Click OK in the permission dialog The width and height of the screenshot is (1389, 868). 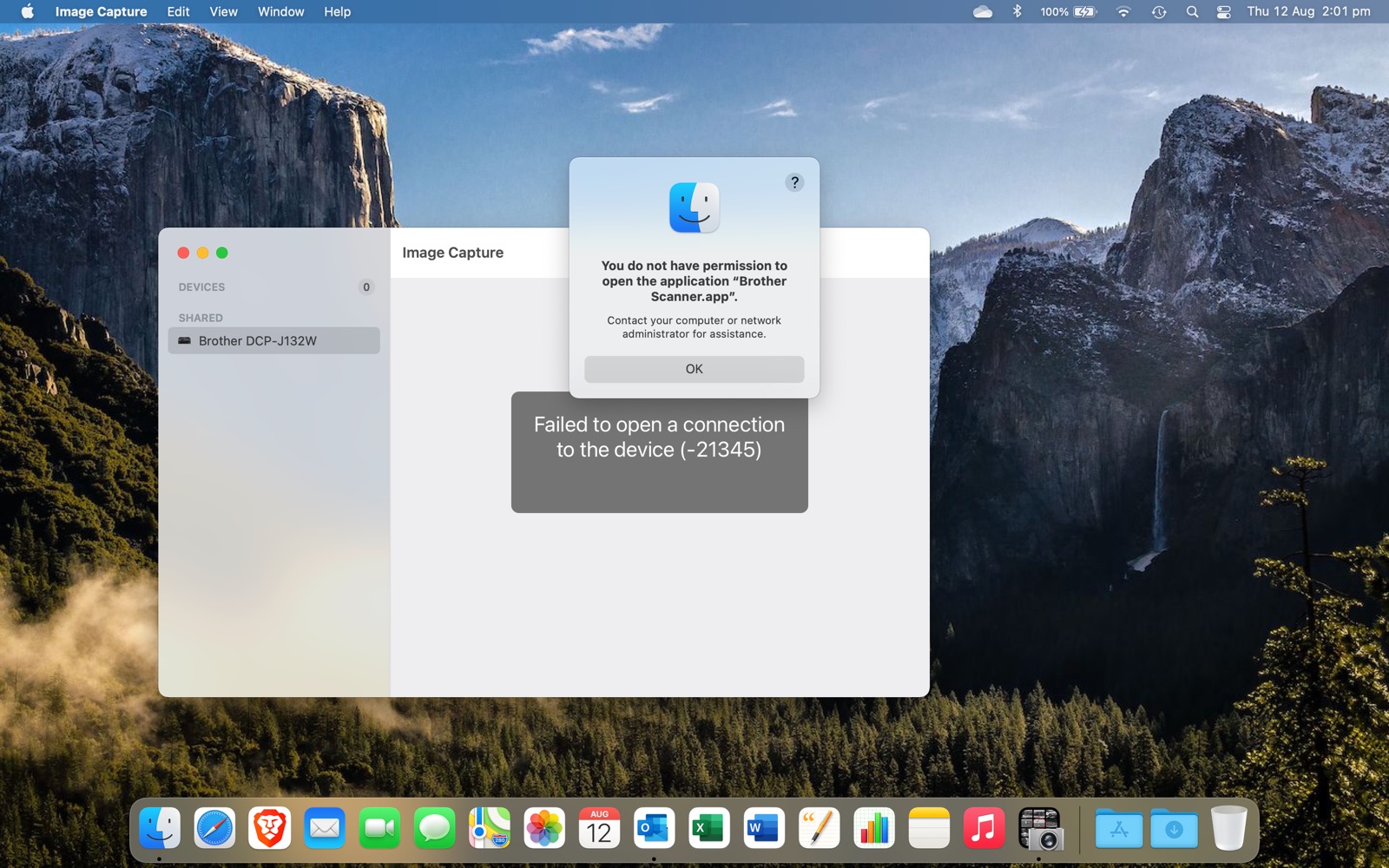coord(694,369)
